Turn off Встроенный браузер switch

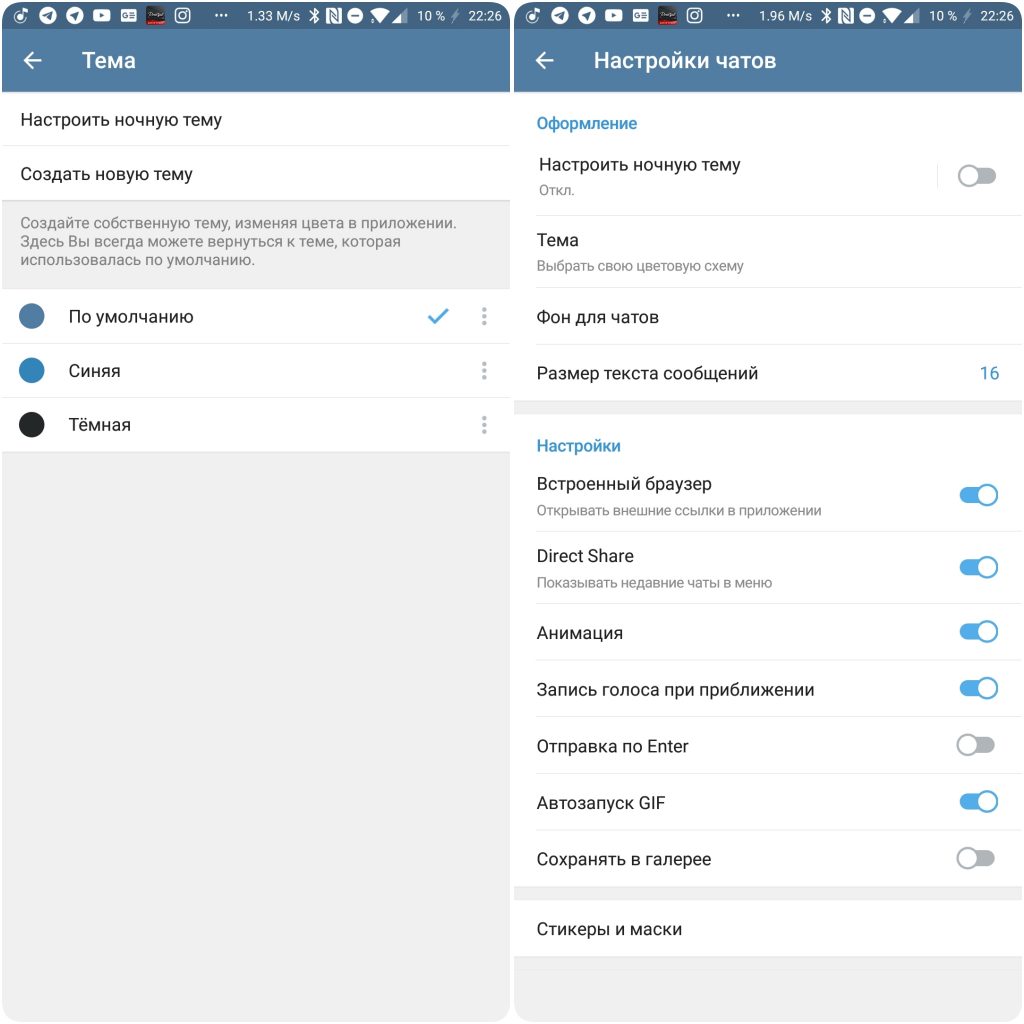pyautogui.click(x=978, y=495)
